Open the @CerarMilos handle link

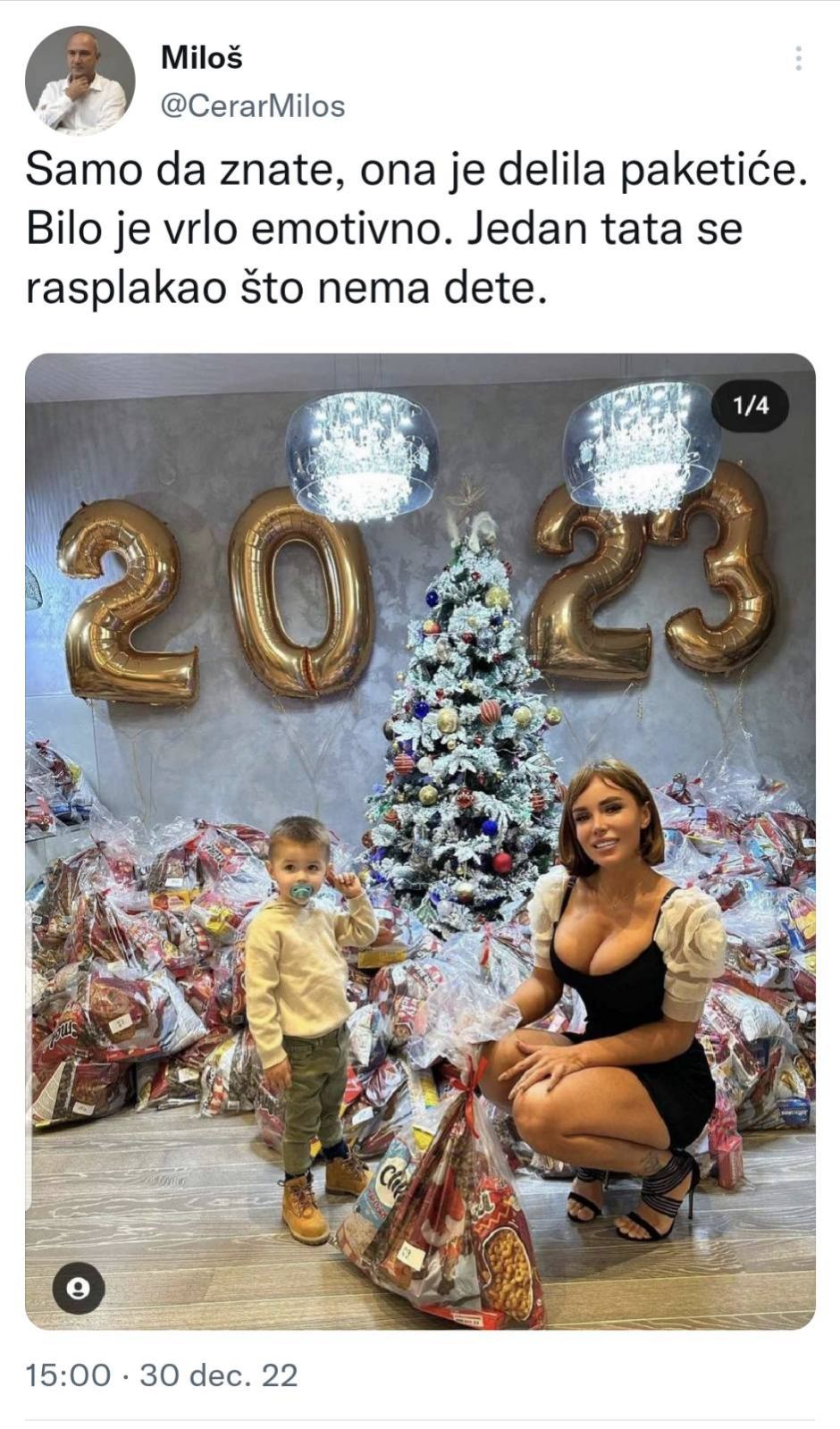tap(253, 106)
